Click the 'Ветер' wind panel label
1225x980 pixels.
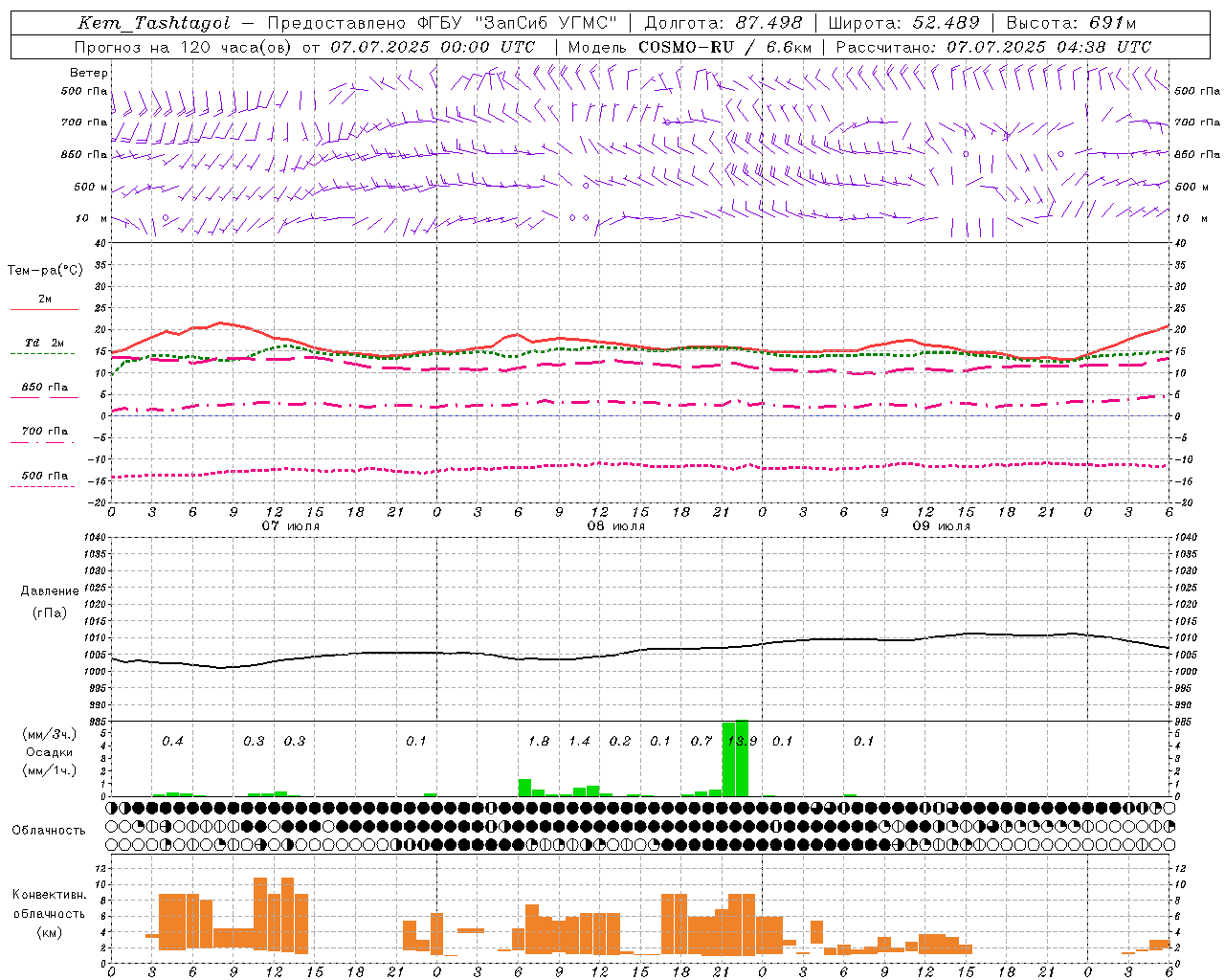coord(88,73)
